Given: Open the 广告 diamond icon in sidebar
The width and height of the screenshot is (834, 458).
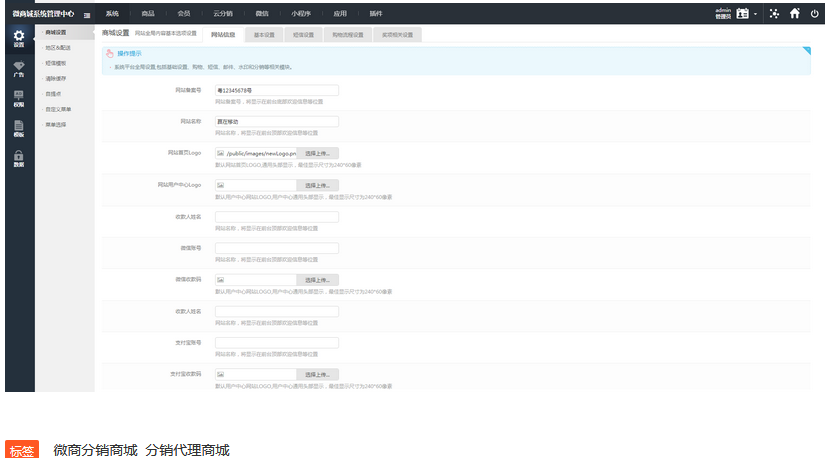Looking at the screenshot, I should click(19, 68).
